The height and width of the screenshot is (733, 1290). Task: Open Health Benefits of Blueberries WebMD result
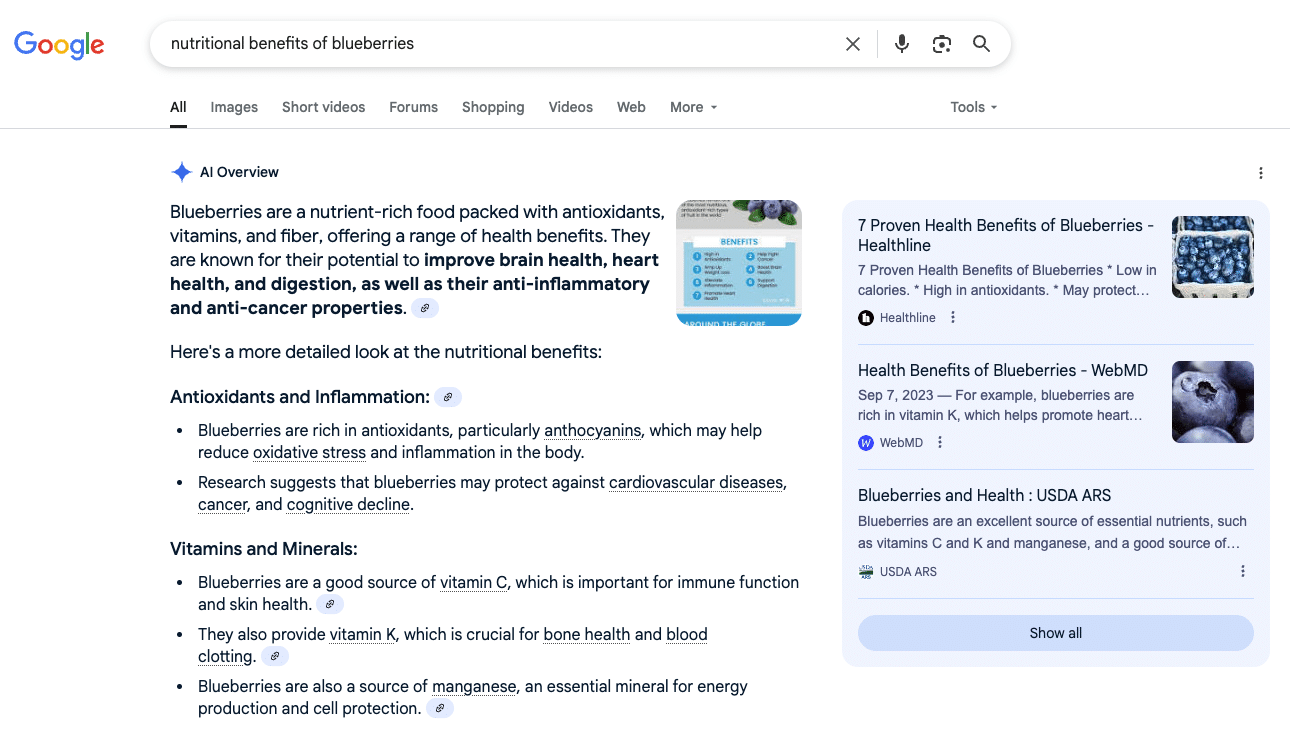1003,370
